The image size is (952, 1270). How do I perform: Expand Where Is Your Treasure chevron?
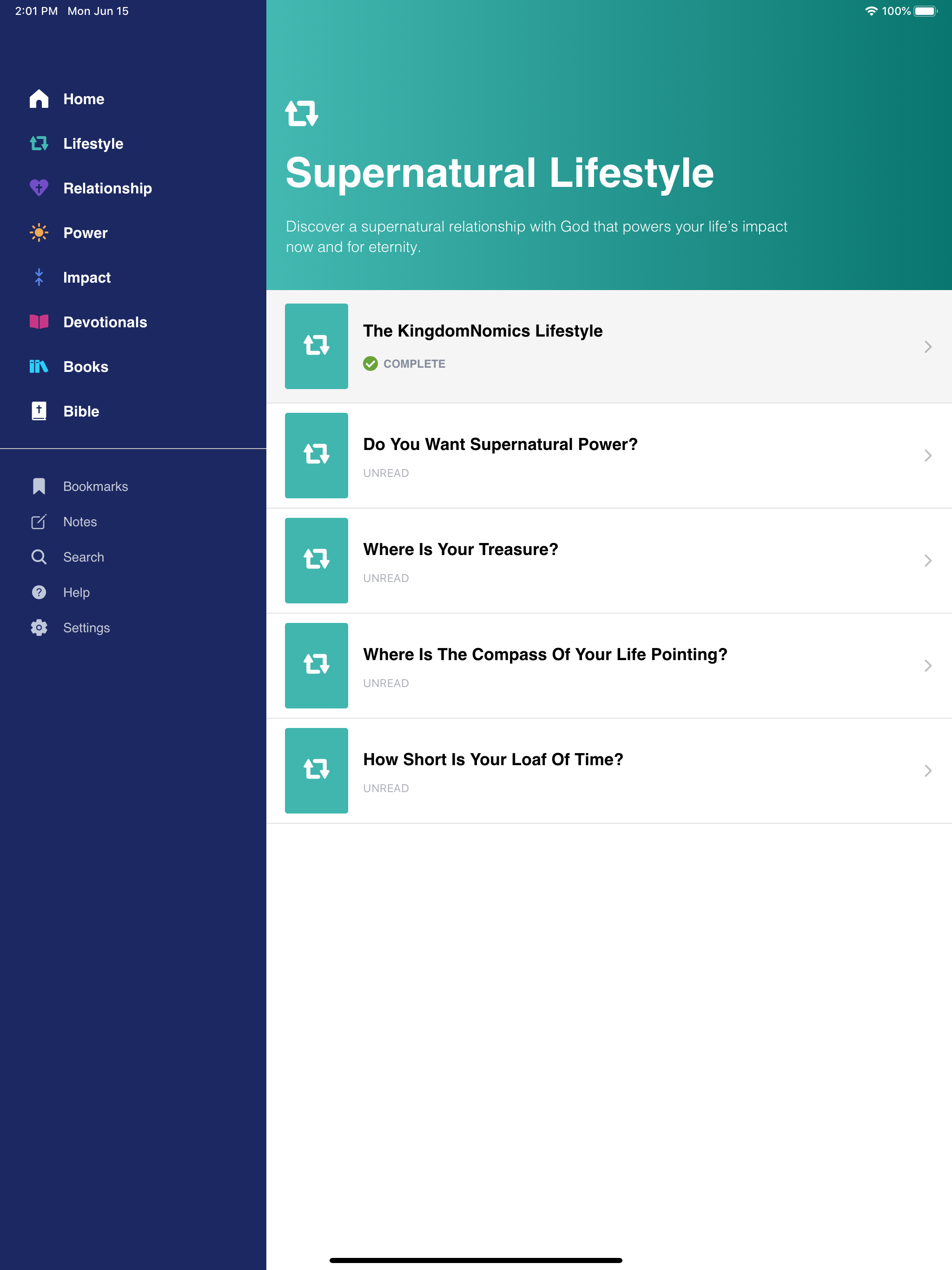tap(928, 560)
